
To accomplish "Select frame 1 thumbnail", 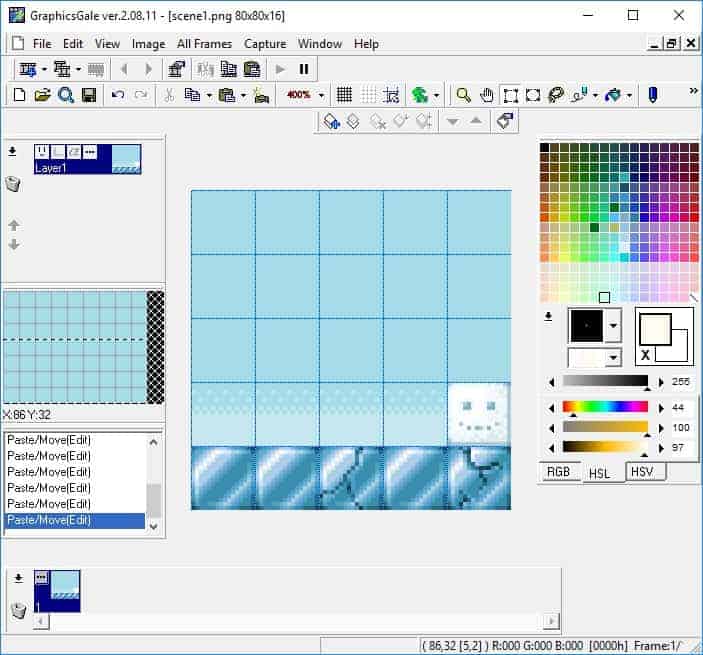I will [57, 591].
